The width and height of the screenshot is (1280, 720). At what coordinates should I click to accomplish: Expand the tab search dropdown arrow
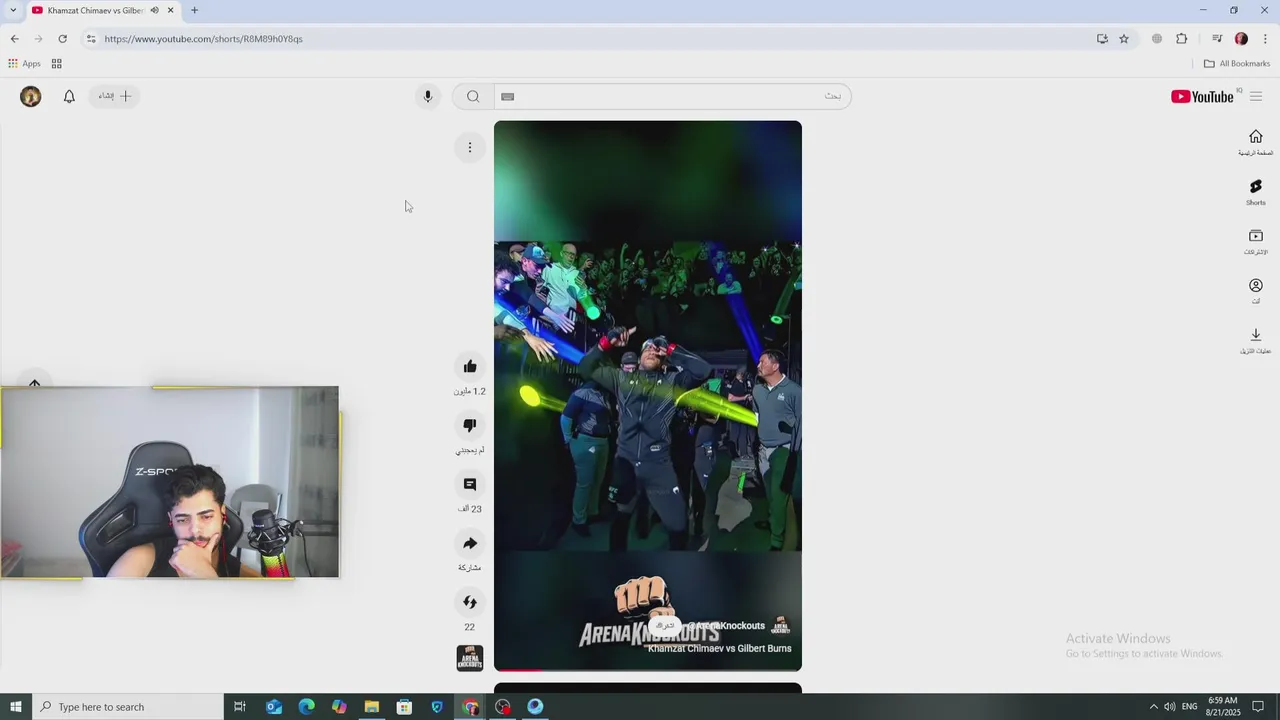tap(13, 10)
